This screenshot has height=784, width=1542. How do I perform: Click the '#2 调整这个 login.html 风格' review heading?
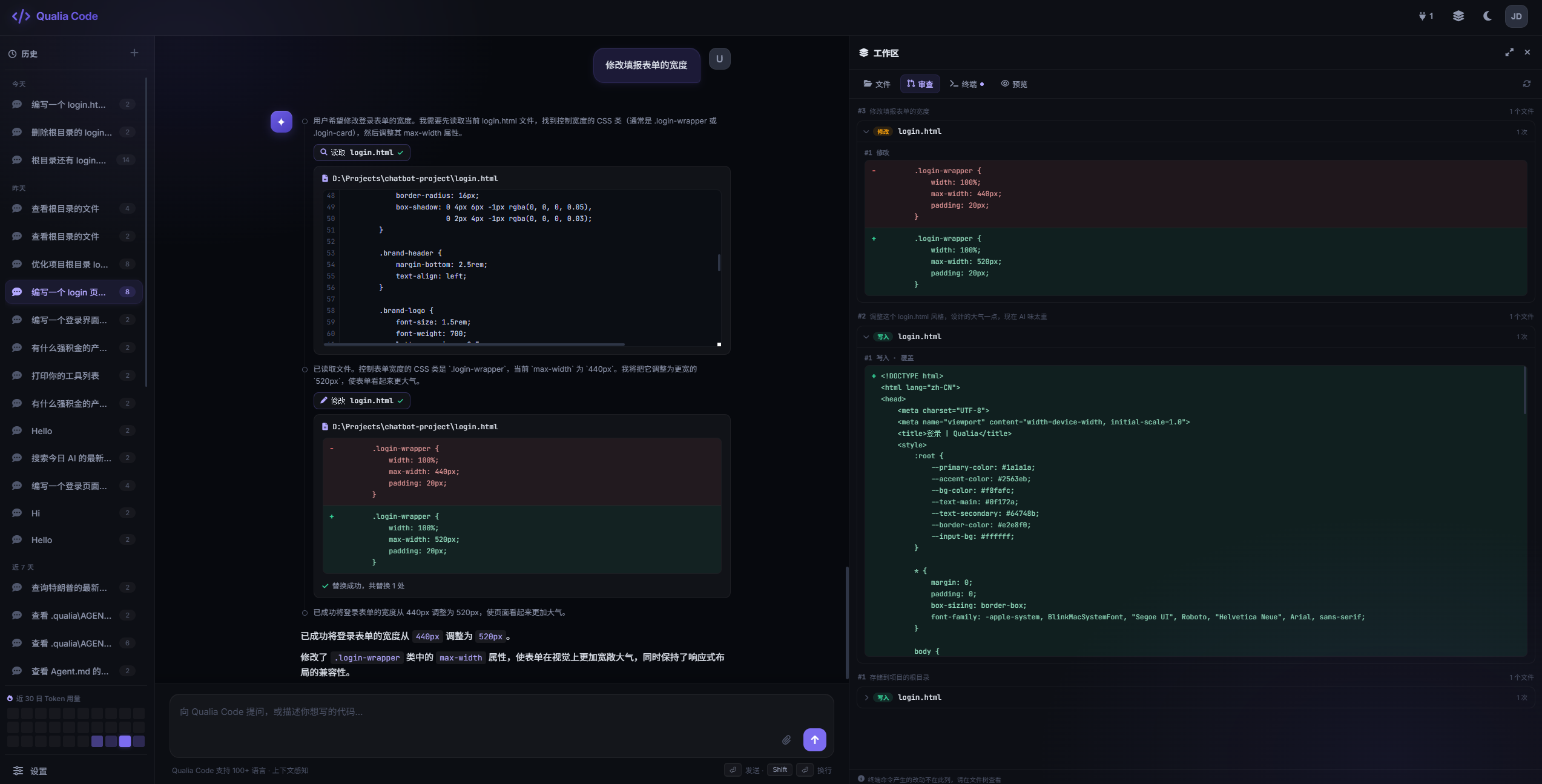coord(952,317)
